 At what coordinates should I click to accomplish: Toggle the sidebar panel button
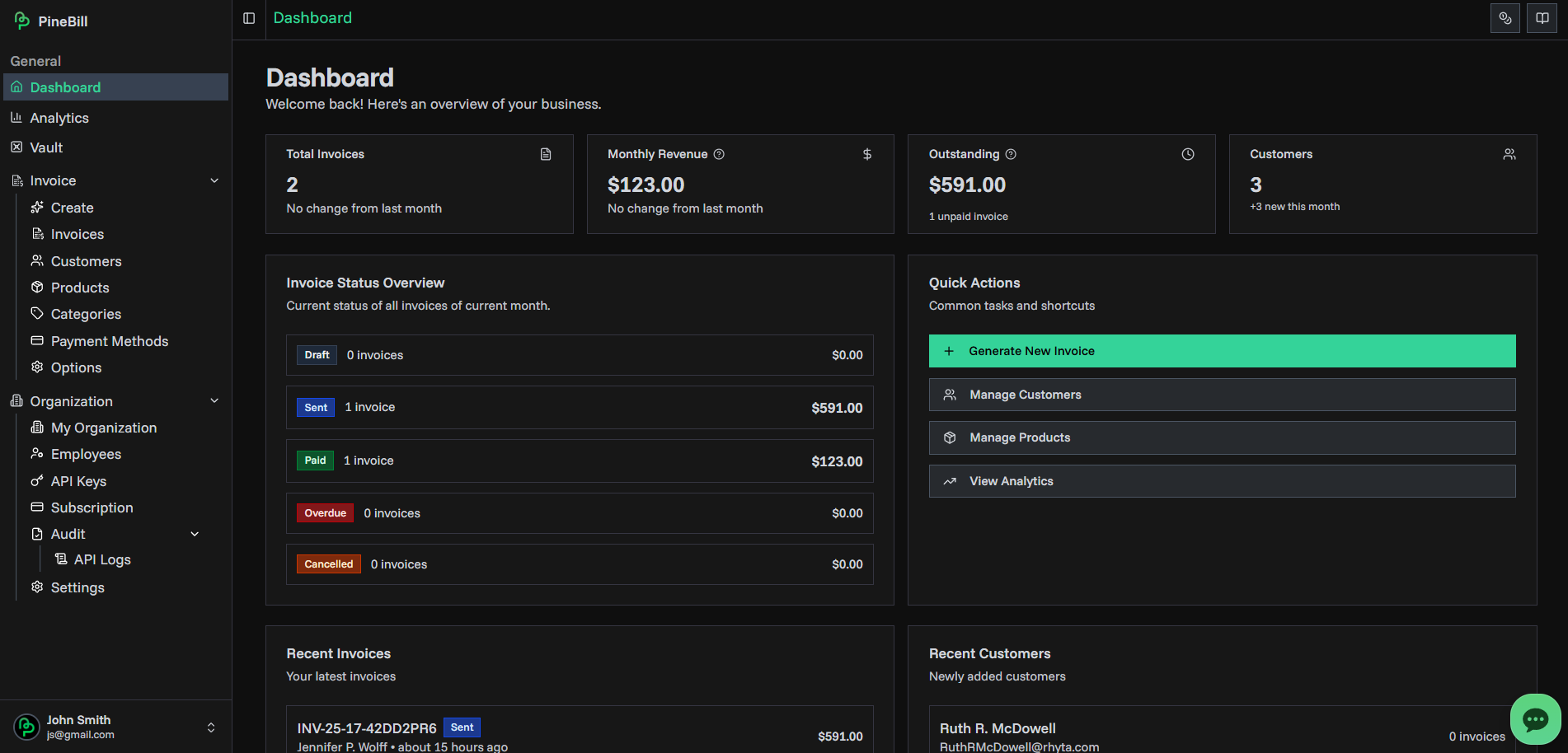(249, 18)
